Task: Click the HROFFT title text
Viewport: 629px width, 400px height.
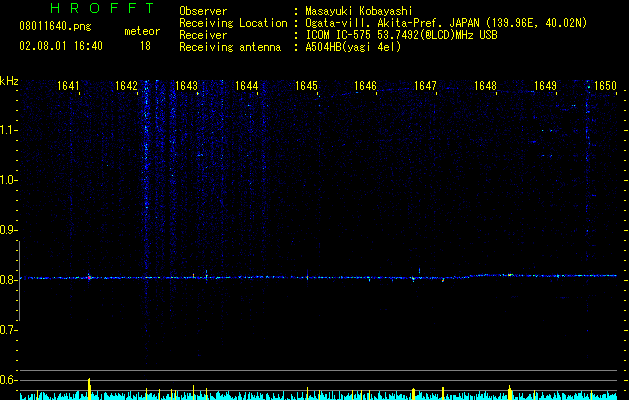Action: (x=103, y=8)
